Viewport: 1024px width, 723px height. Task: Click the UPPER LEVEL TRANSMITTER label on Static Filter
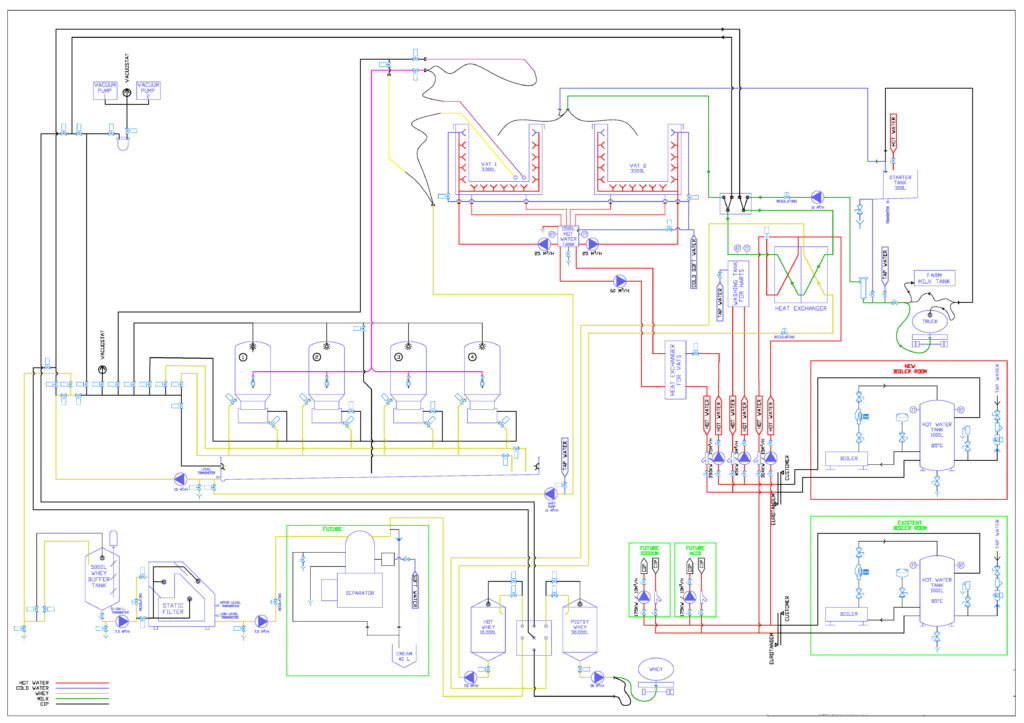tap(229, 605)
